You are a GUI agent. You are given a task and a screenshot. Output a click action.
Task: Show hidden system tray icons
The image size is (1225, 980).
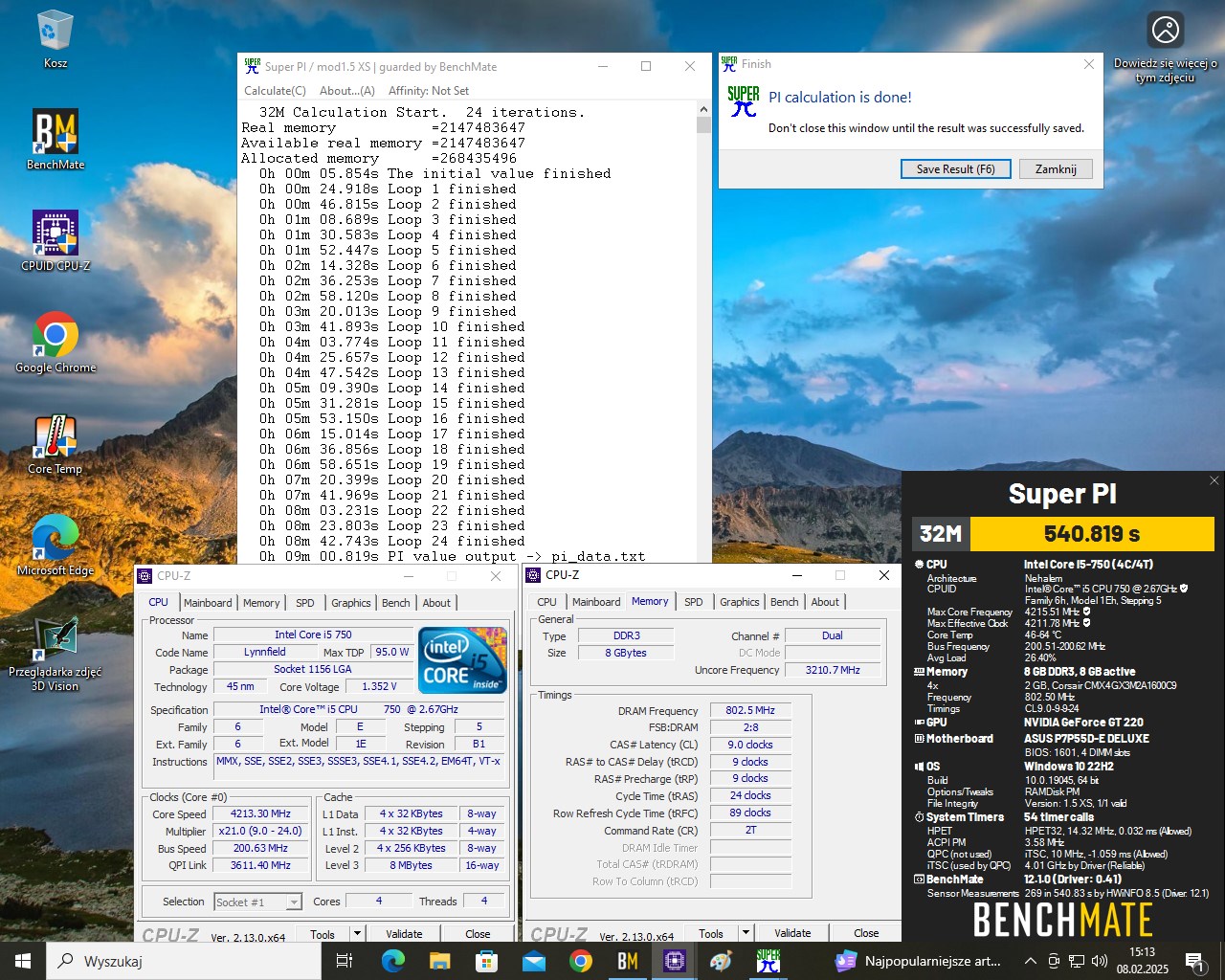[x=1031, y=961]
